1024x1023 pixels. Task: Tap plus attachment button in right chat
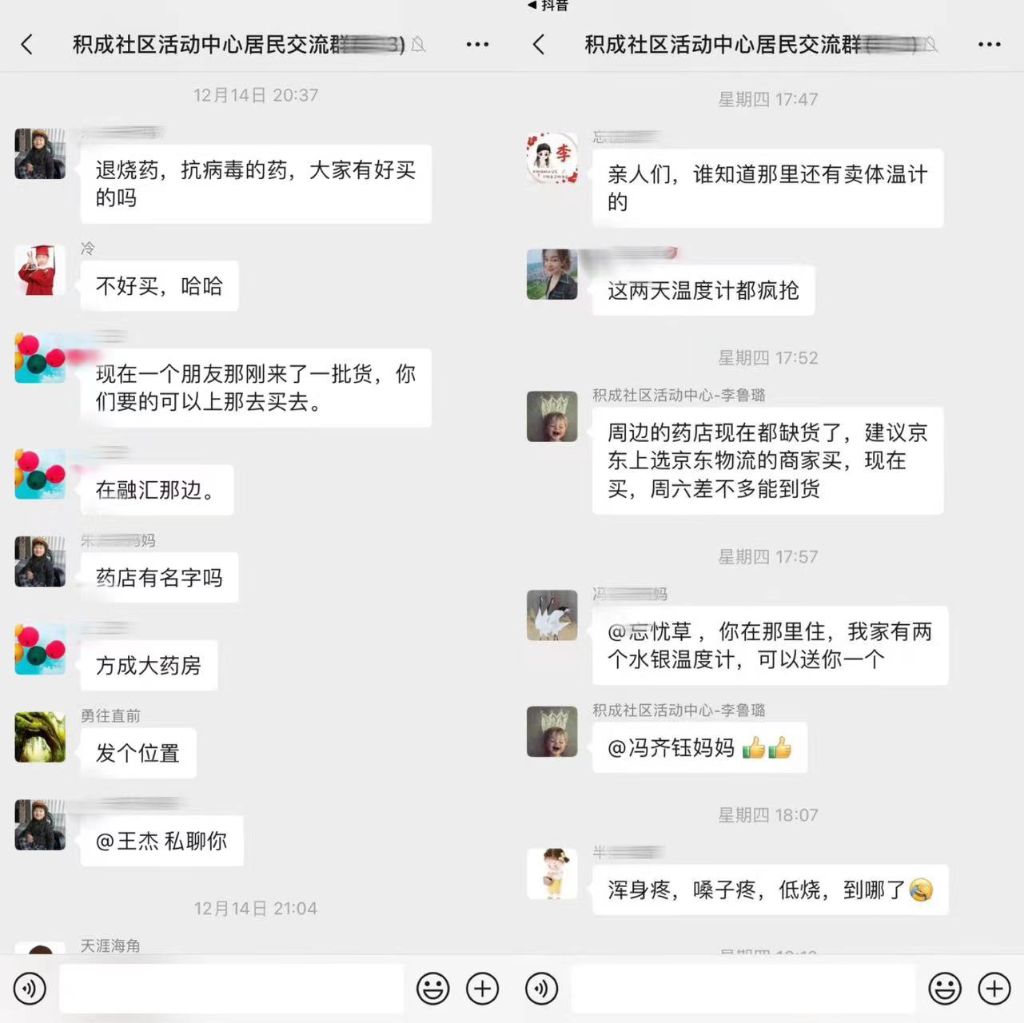tap(994, 988)
